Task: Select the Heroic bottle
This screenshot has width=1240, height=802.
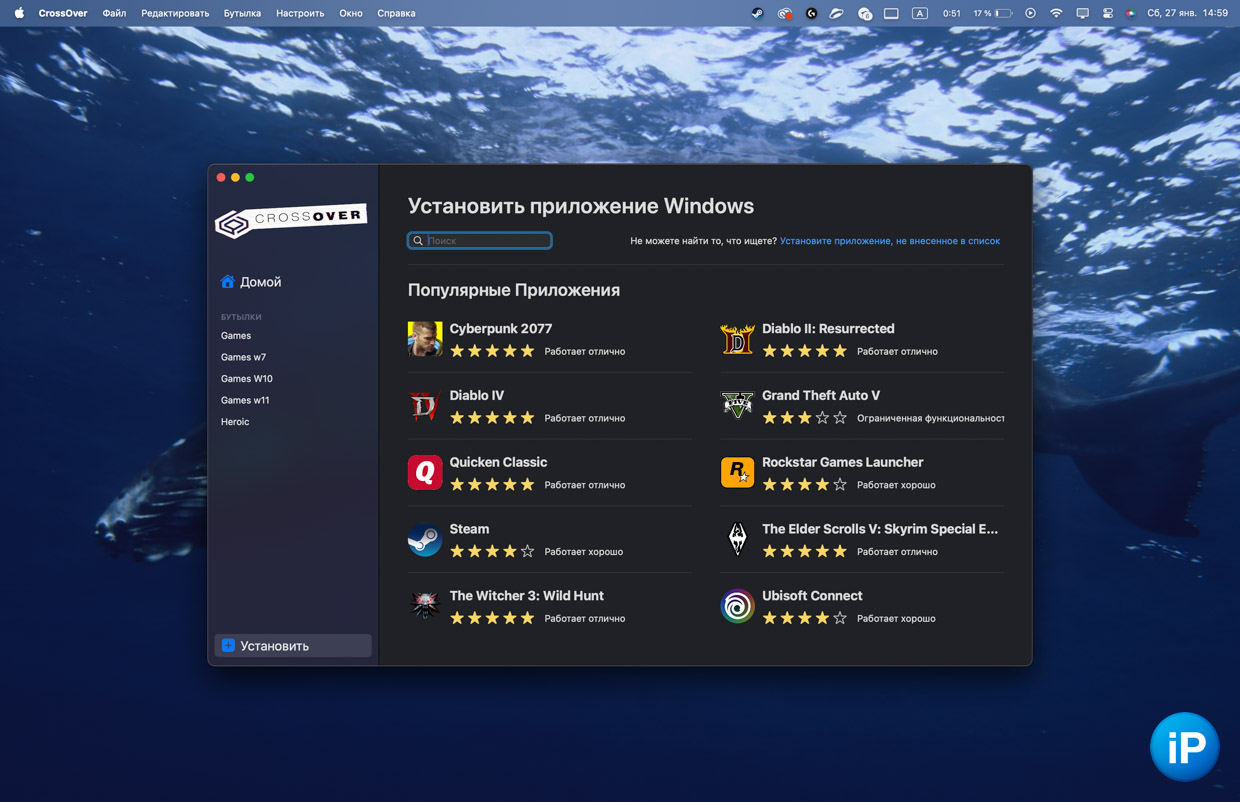Action: (x=235, y=422)
